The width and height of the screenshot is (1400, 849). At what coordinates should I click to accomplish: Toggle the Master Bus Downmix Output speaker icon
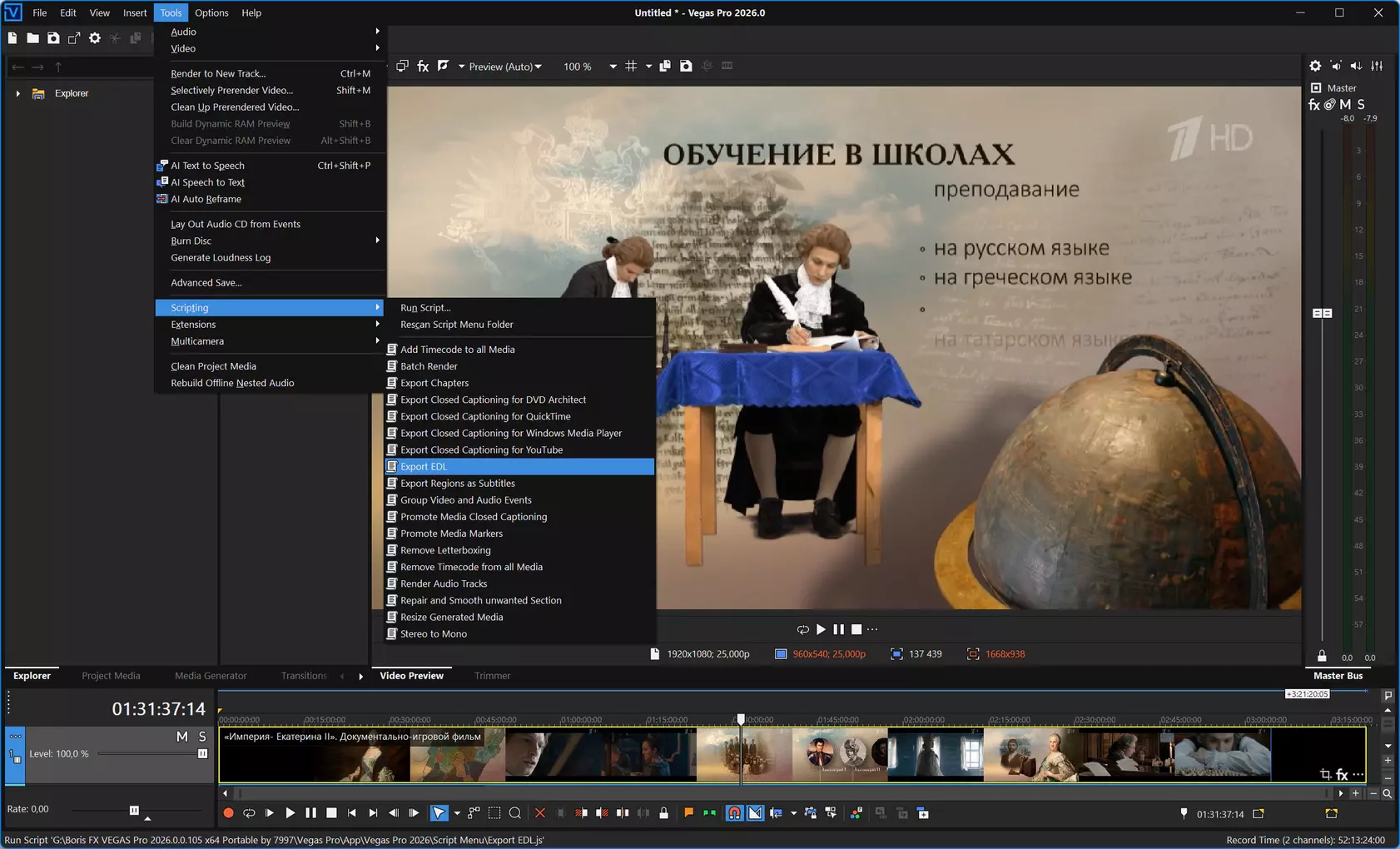click(x=1336, y=66)
